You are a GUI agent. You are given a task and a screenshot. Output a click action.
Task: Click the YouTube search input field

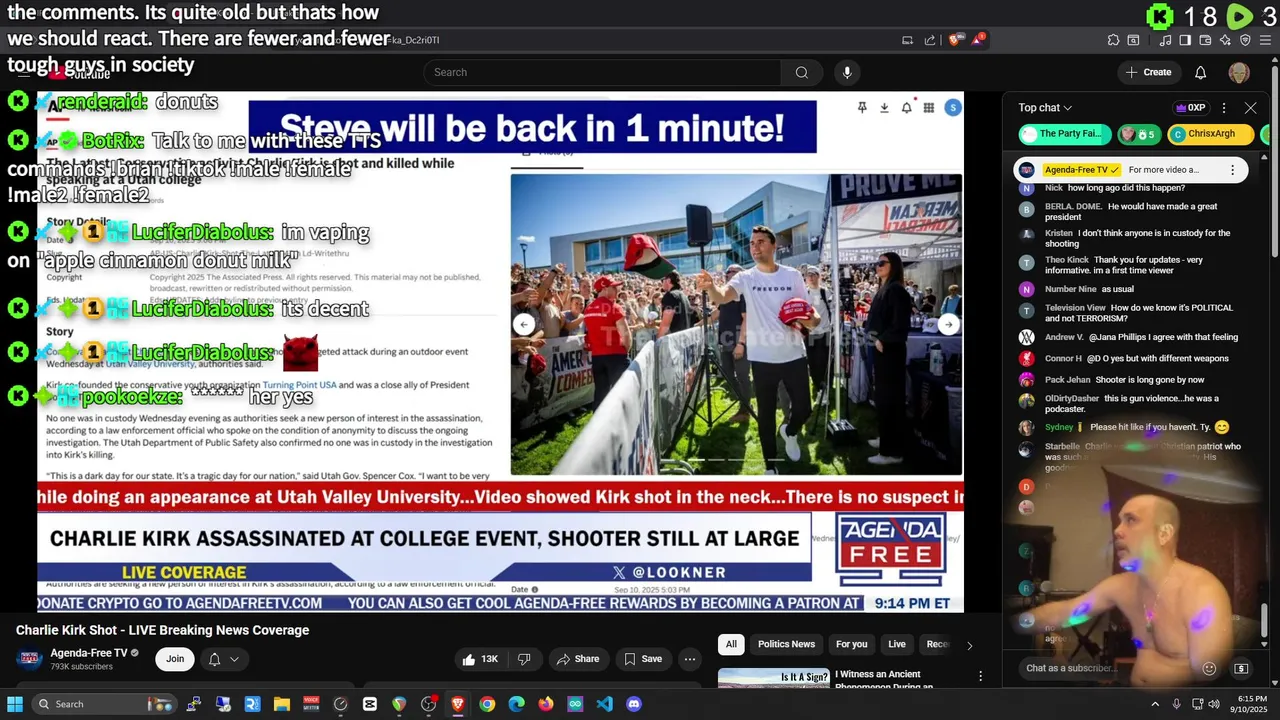pos(603,72)
